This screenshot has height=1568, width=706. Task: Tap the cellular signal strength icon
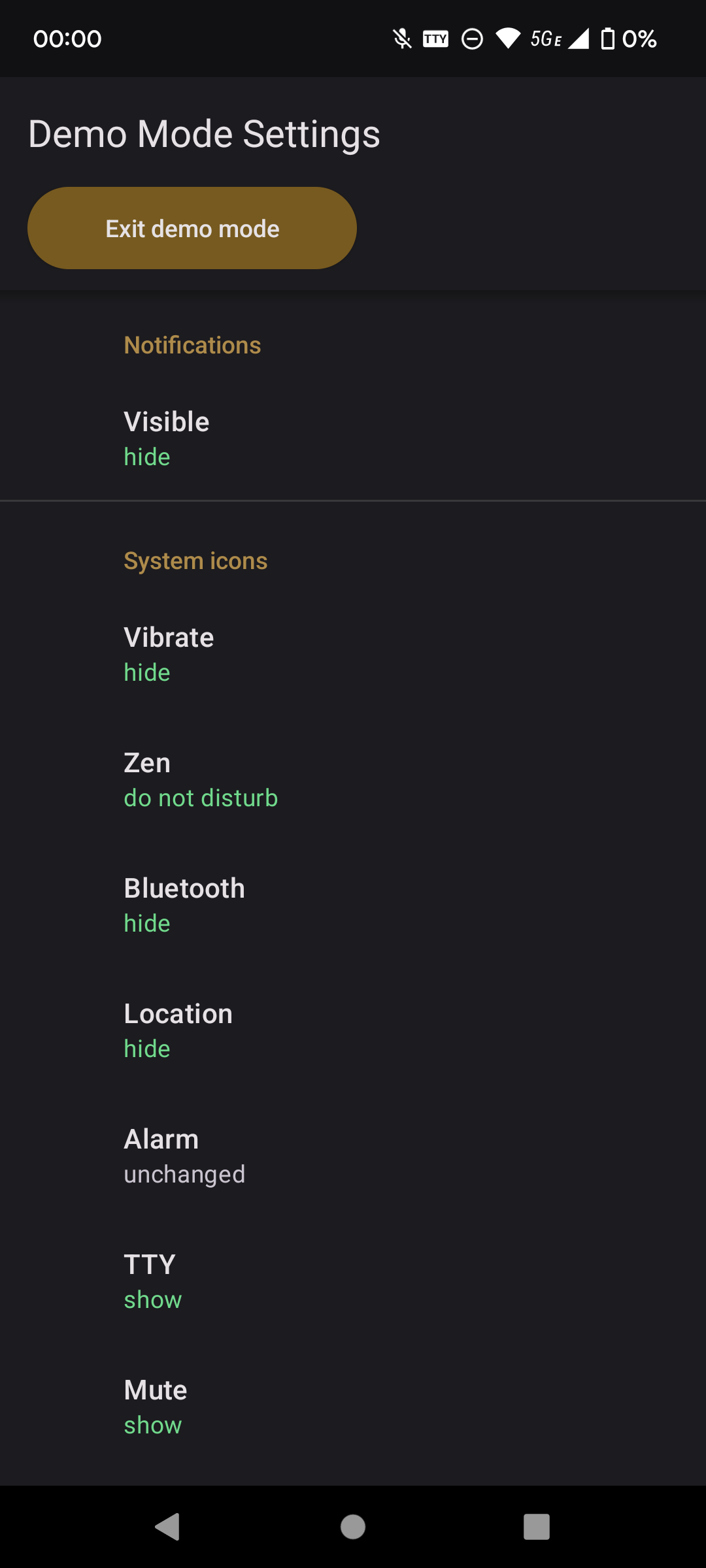coord(579,39)
